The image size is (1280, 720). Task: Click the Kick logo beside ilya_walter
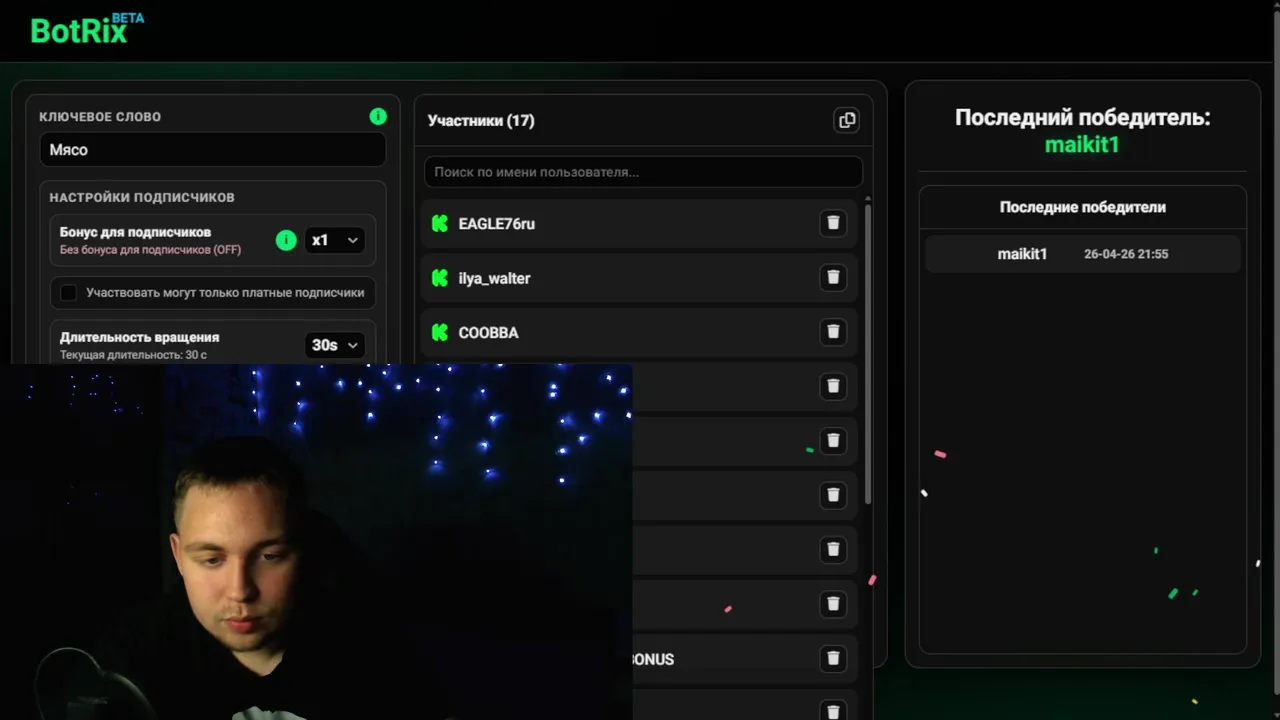point(439,278)
